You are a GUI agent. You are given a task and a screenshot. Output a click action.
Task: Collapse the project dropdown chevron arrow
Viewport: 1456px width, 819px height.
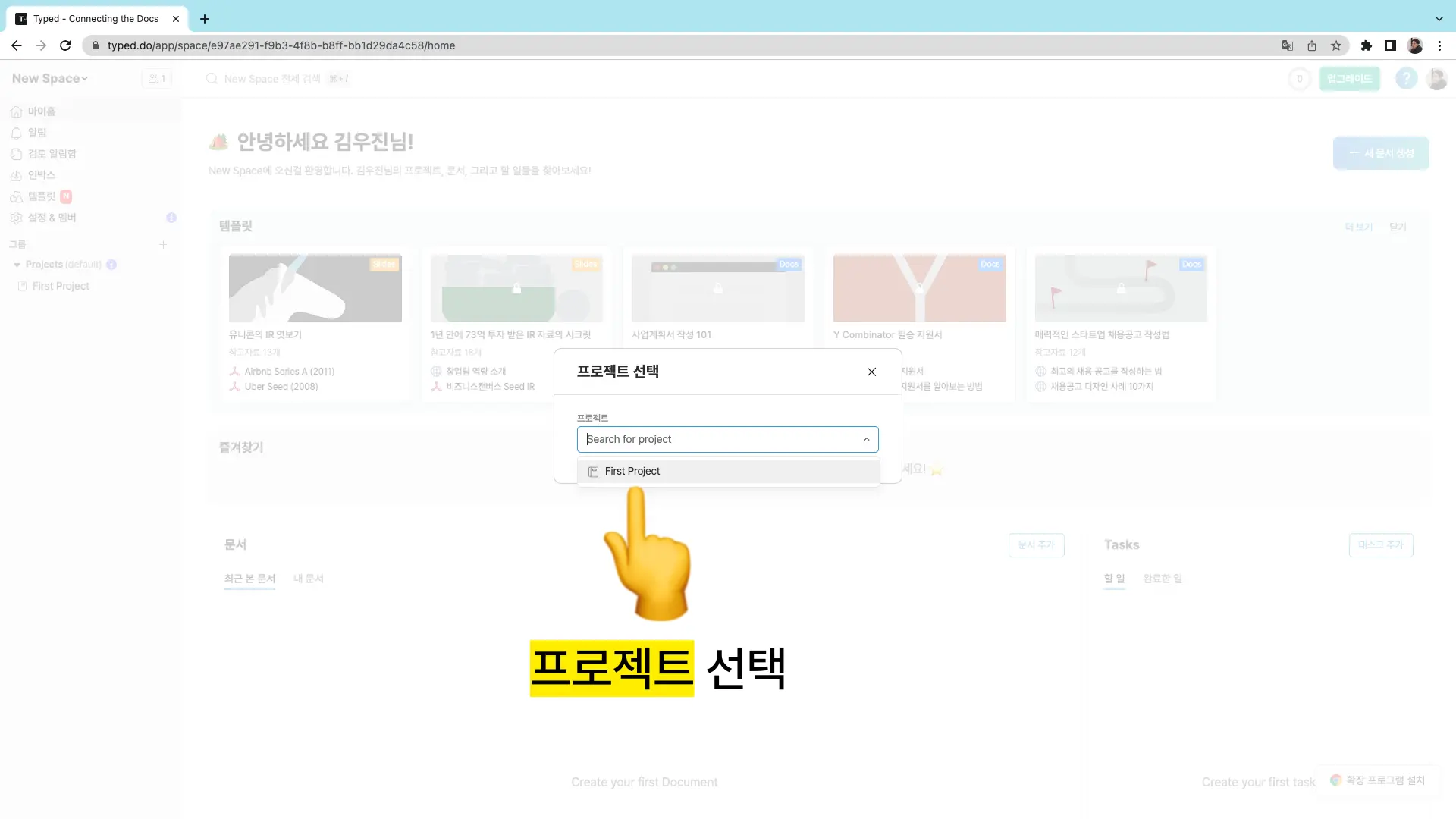[866, 439]
